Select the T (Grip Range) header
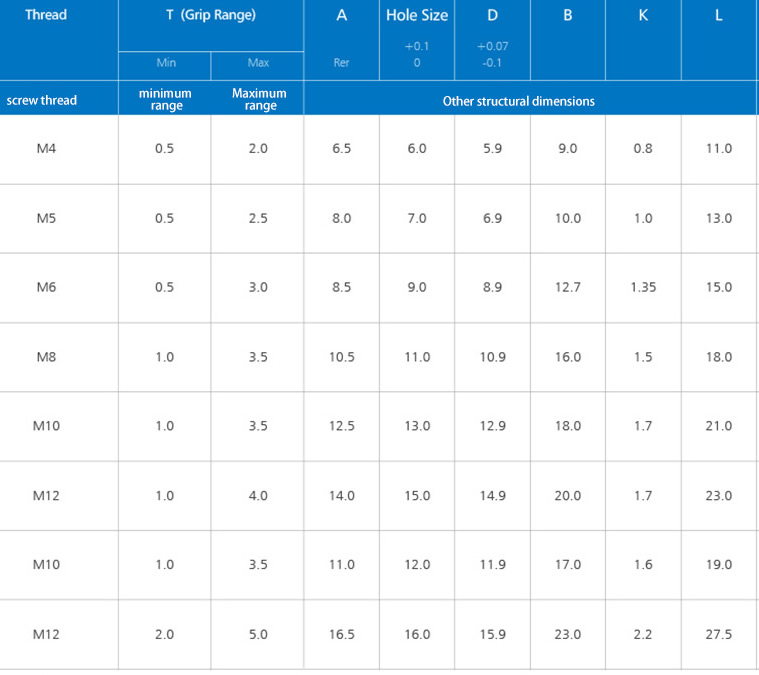 (x=211, y=15)
